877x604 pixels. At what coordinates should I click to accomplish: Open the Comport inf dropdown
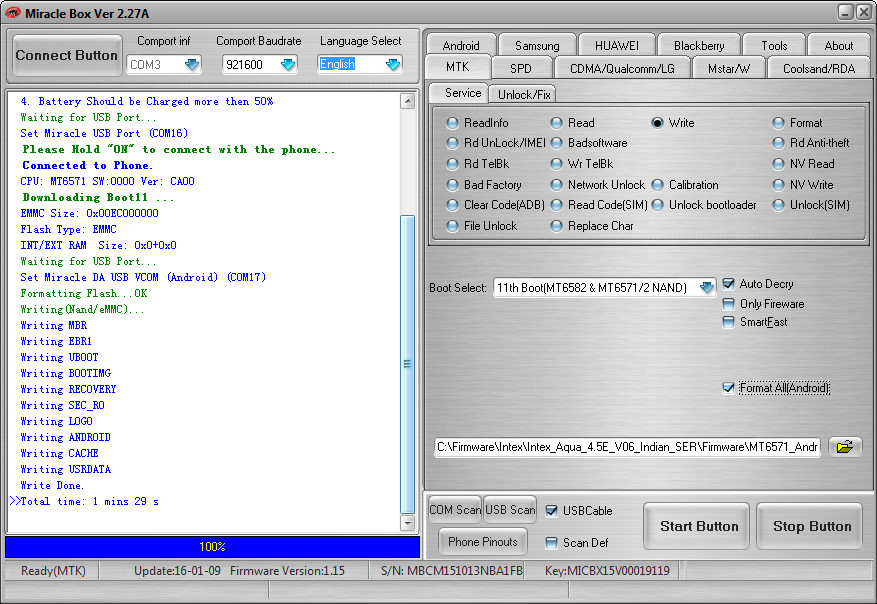click(192, 65)
